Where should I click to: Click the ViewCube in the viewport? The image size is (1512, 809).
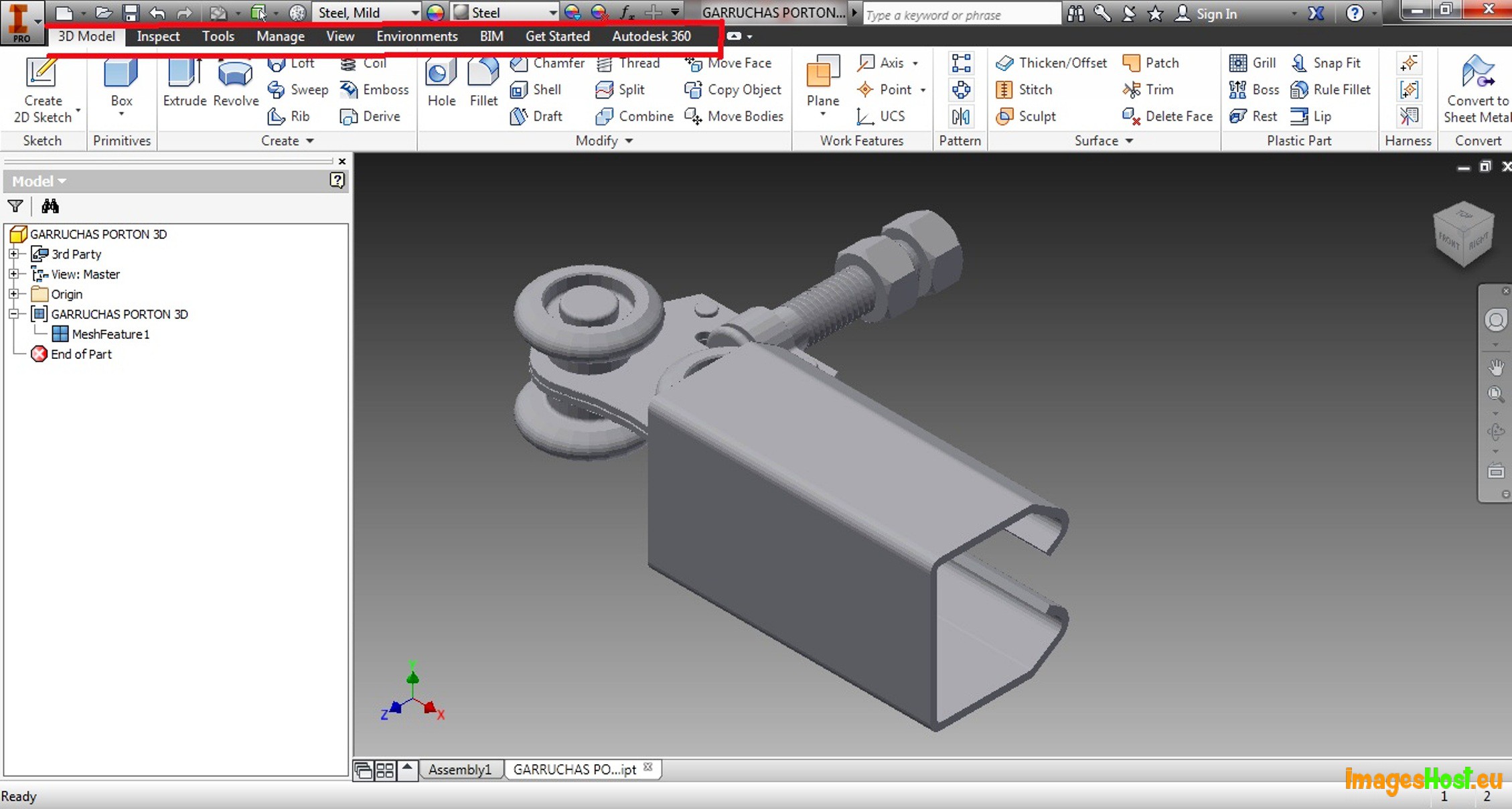click(1464, 234)
